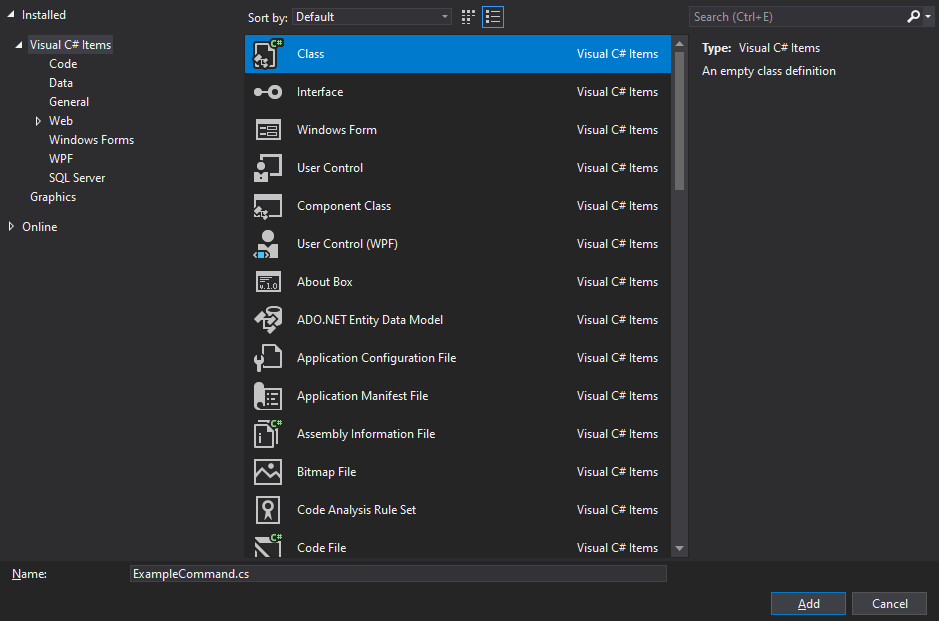Open the Sort by Default dropdown
The width and height of the screenshot is (939, 621).
click(x=371, y=17)
